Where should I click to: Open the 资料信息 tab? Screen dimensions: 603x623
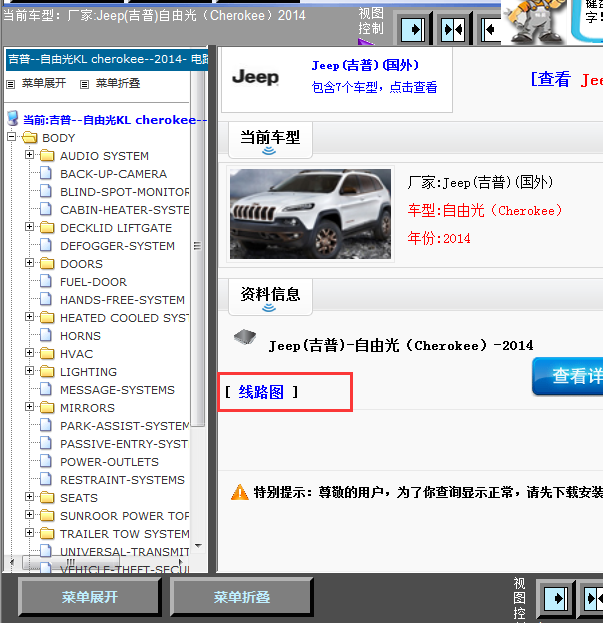(x=270, y=297)
